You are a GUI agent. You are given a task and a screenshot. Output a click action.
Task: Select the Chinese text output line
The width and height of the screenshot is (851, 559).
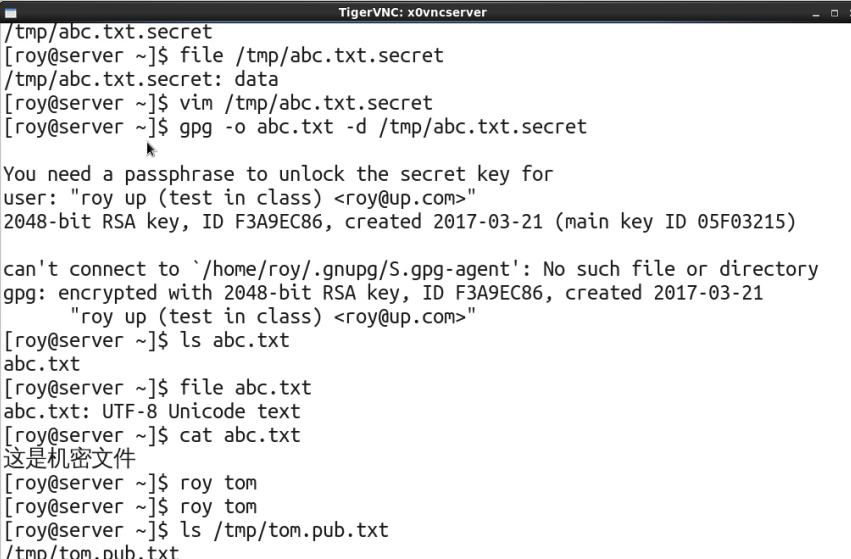[69, 459]
